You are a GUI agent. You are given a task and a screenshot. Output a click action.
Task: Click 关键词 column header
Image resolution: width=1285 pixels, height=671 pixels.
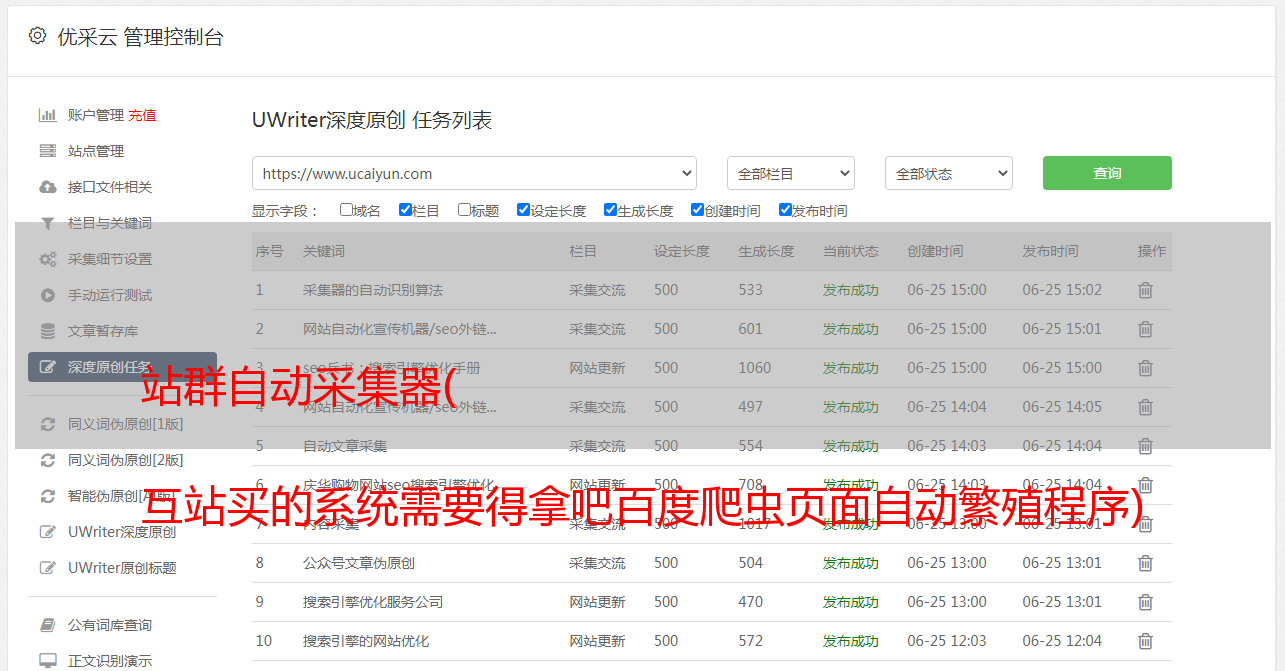click(324, 251)
